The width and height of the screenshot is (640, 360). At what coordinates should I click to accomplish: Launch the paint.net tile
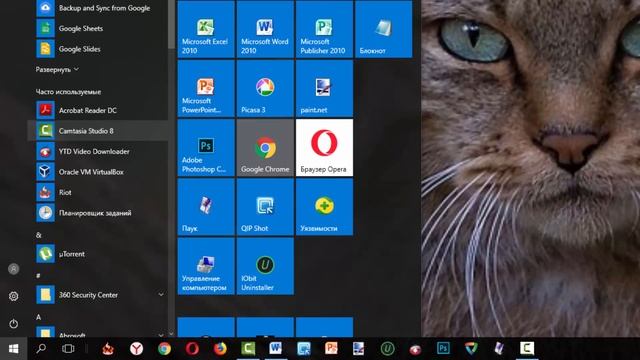(x=324, y=89)
